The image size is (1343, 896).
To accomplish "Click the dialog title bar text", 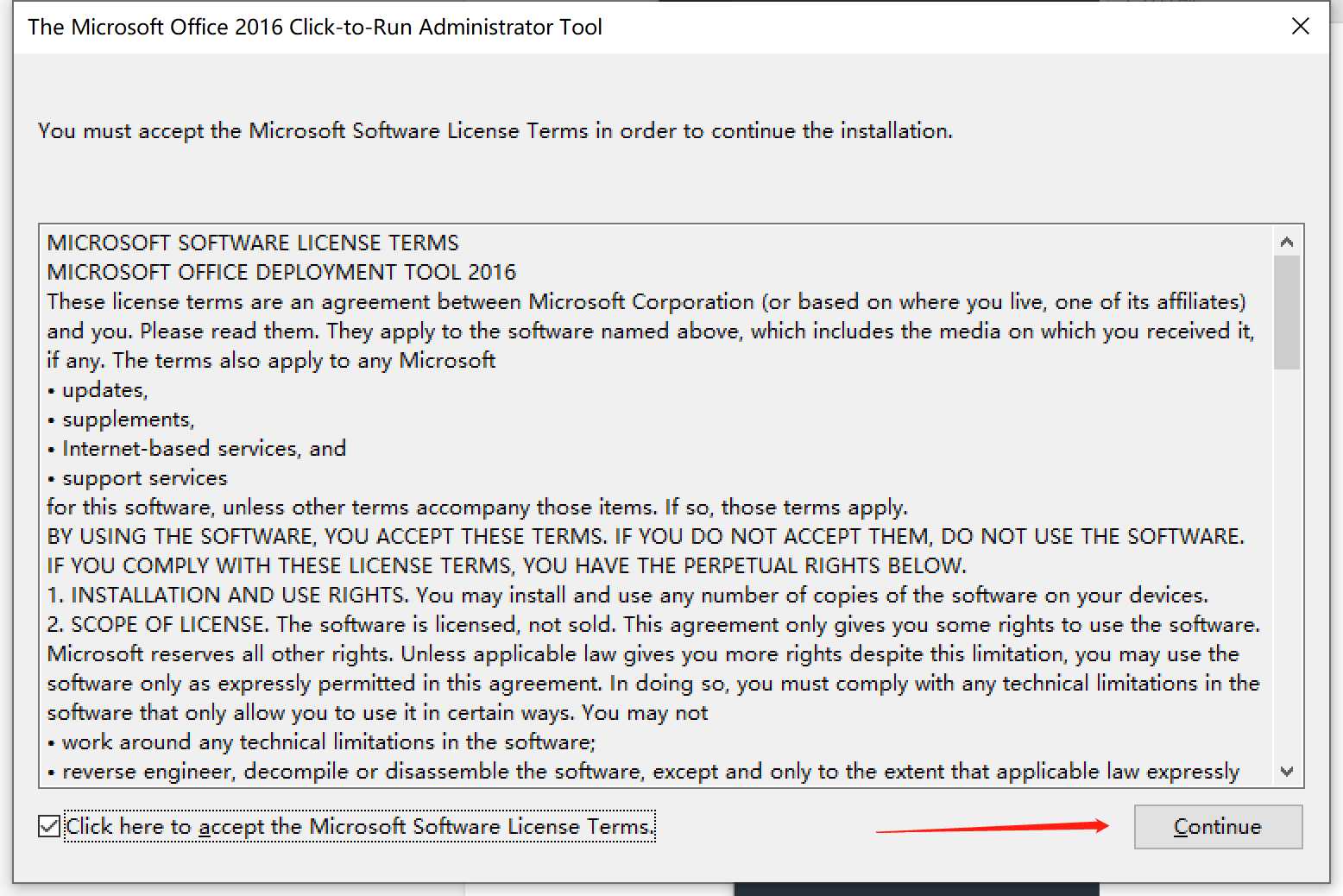I will pos(315,27).
